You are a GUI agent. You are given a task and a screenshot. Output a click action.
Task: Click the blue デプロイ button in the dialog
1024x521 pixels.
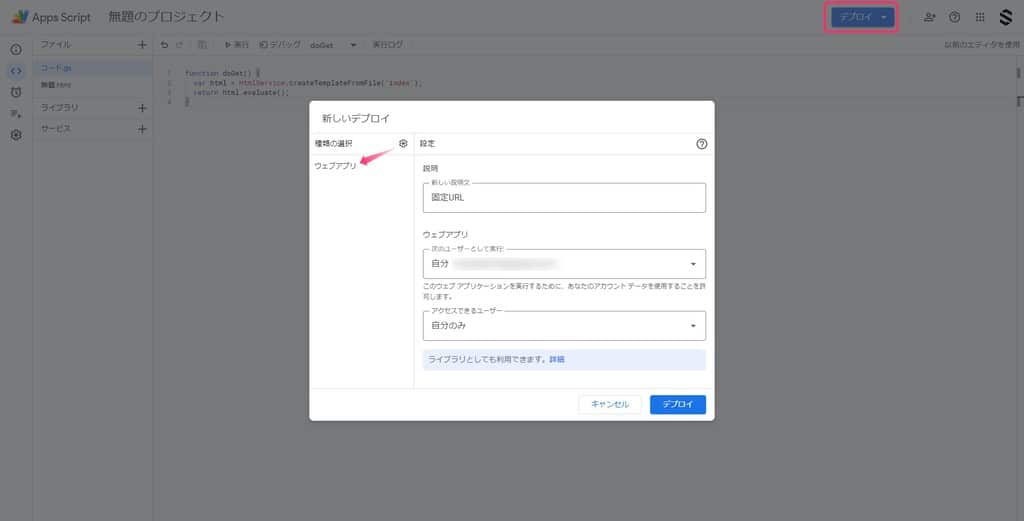point(677,404)
